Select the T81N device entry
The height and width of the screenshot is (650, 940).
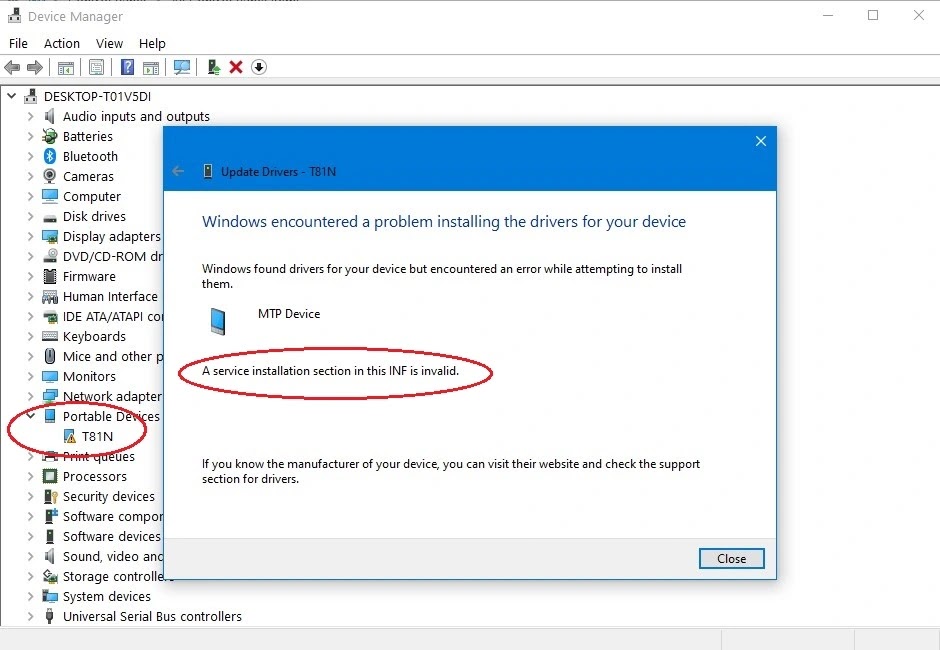(97, 437)
